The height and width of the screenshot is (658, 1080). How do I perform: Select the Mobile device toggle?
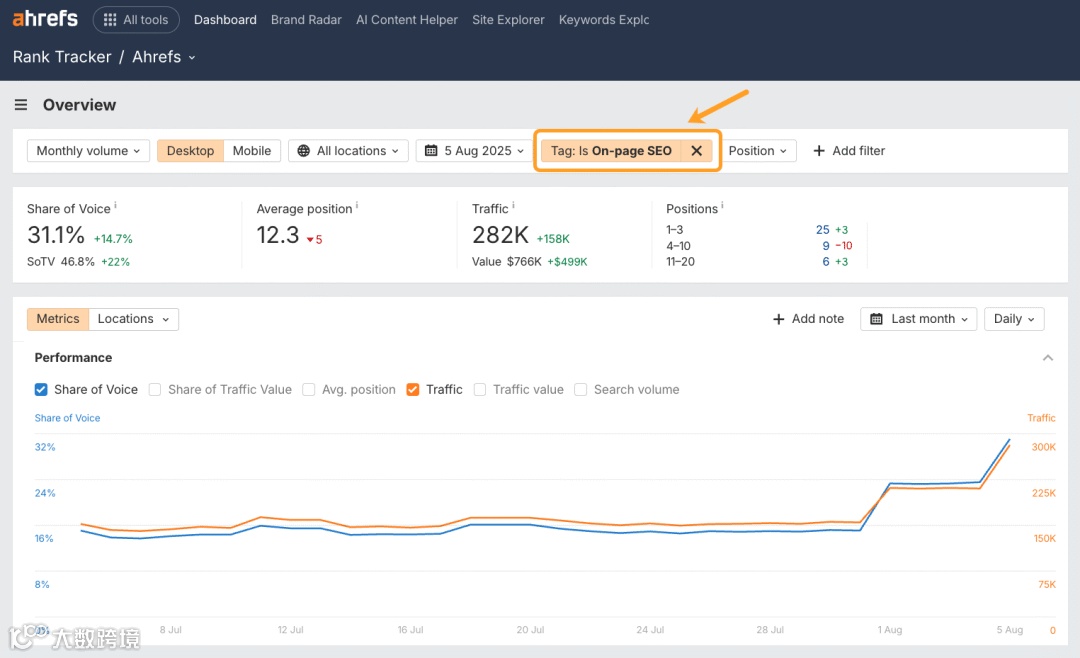pos(252,150)
